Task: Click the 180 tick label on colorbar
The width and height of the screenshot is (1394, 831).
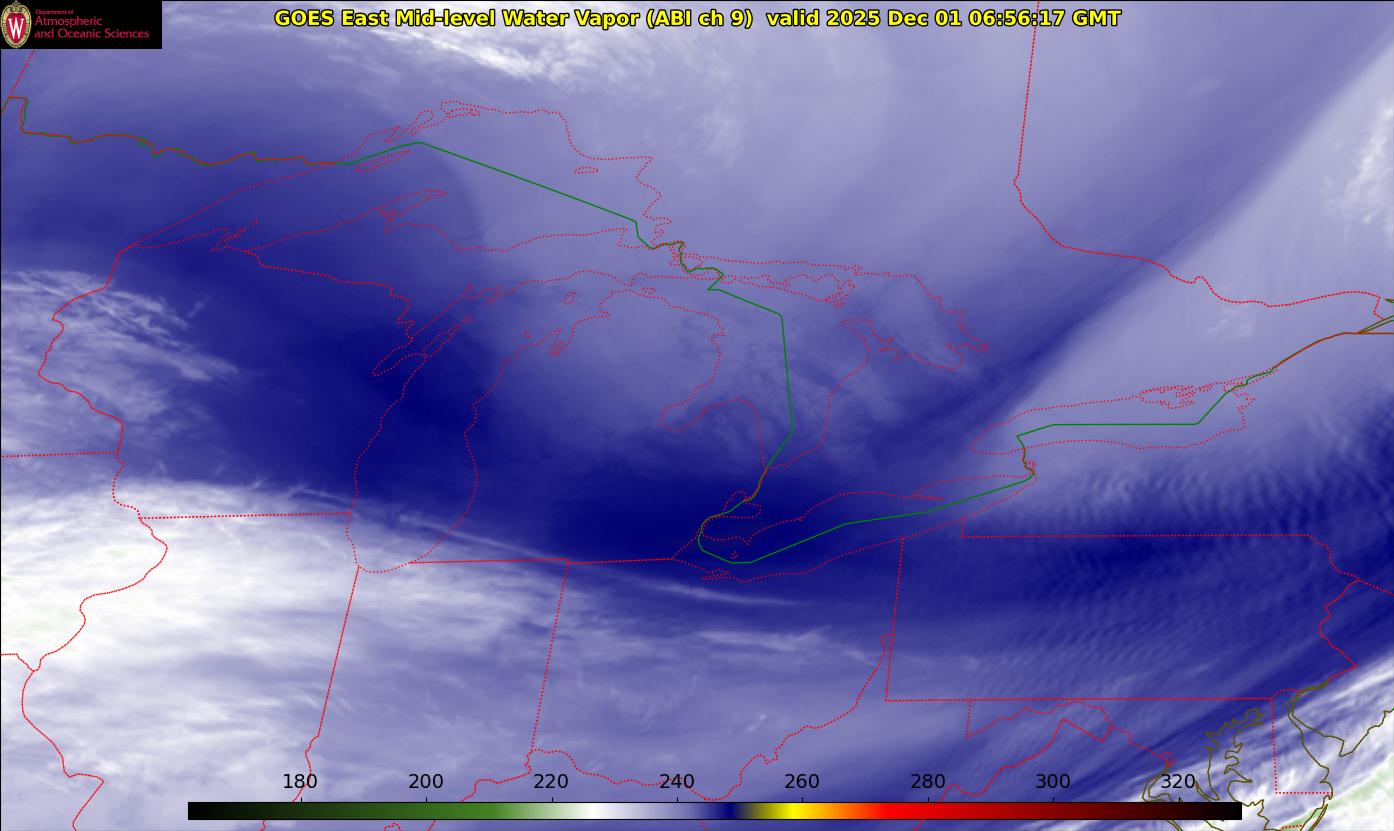Action: point(300,782)
